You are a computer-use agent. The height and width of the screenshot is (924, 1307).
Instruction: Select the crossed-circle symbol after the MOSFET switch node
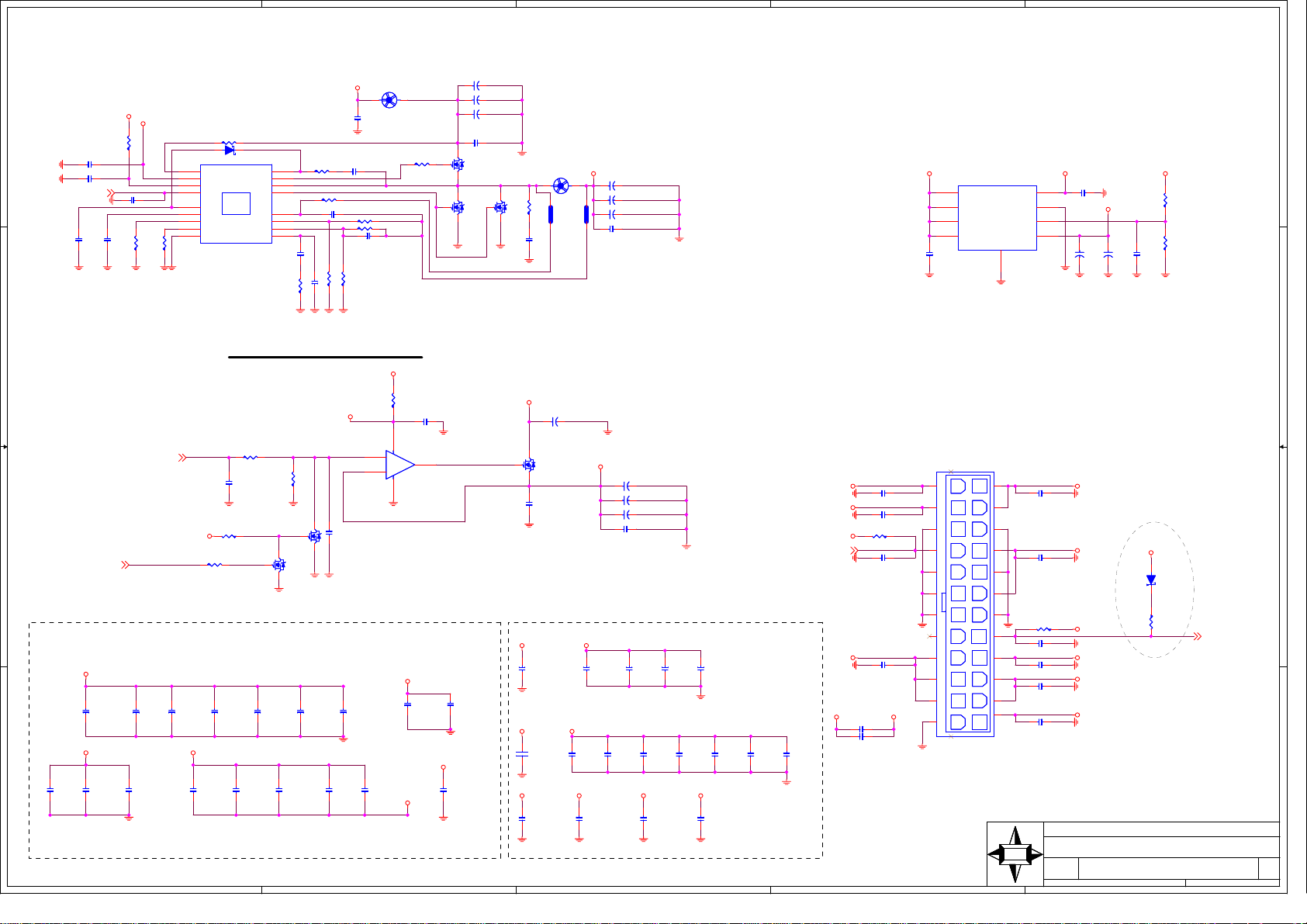click(x=561, y=186)
